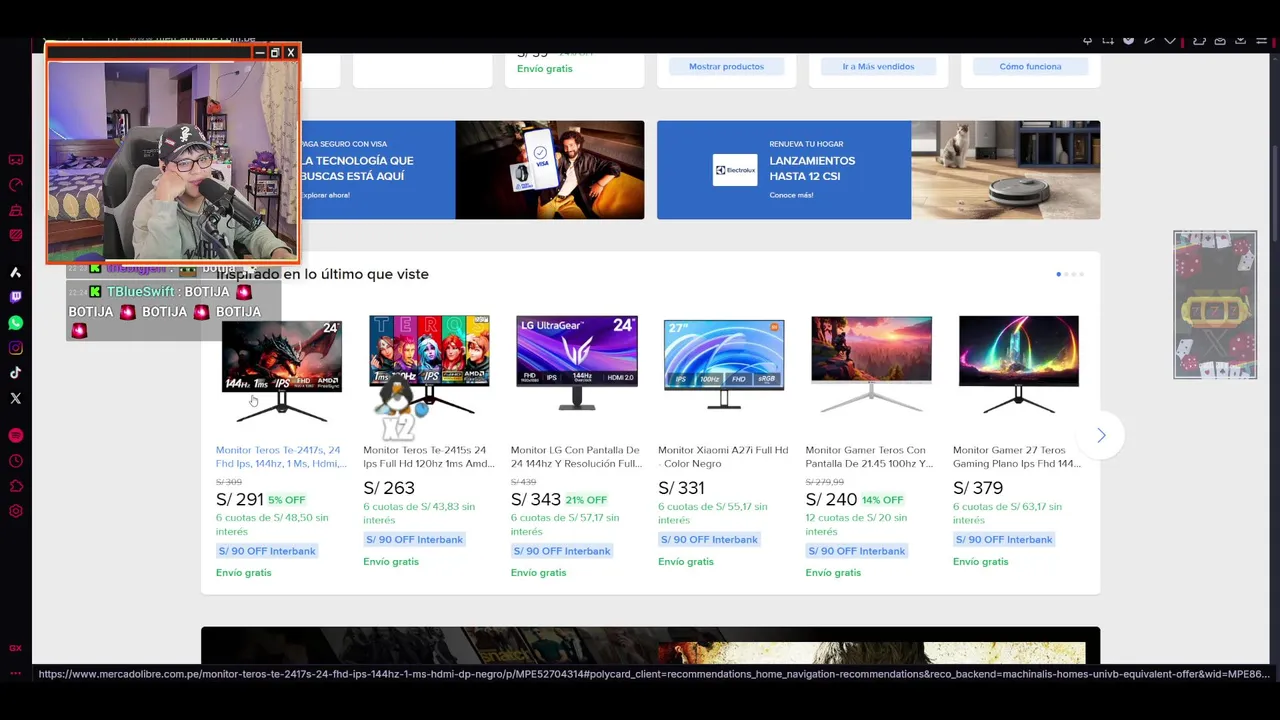
Task: Open browsing history clock icon
Action: pyautogui.click(x=15, y=461)
